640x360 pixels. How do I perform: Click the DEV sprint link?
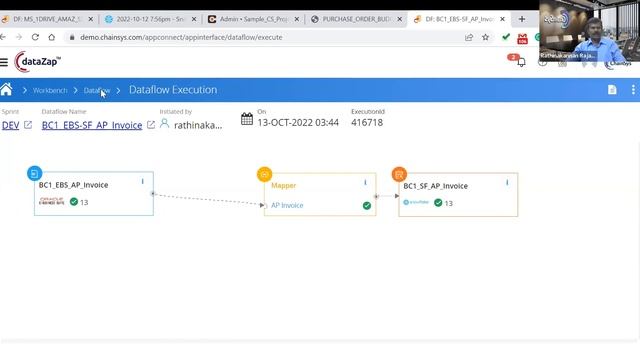(x=11, y=125)
